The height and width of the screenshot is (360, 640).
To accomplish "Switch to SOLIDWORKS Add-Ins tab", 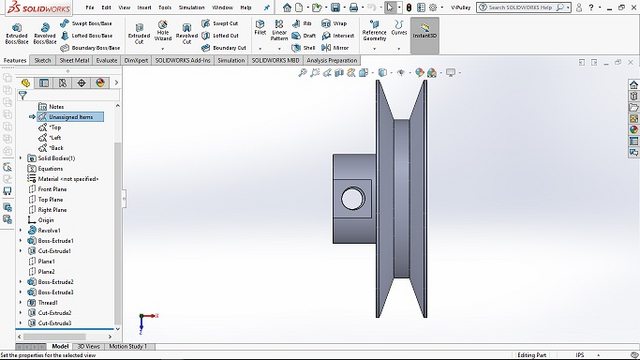I will 183,60.
